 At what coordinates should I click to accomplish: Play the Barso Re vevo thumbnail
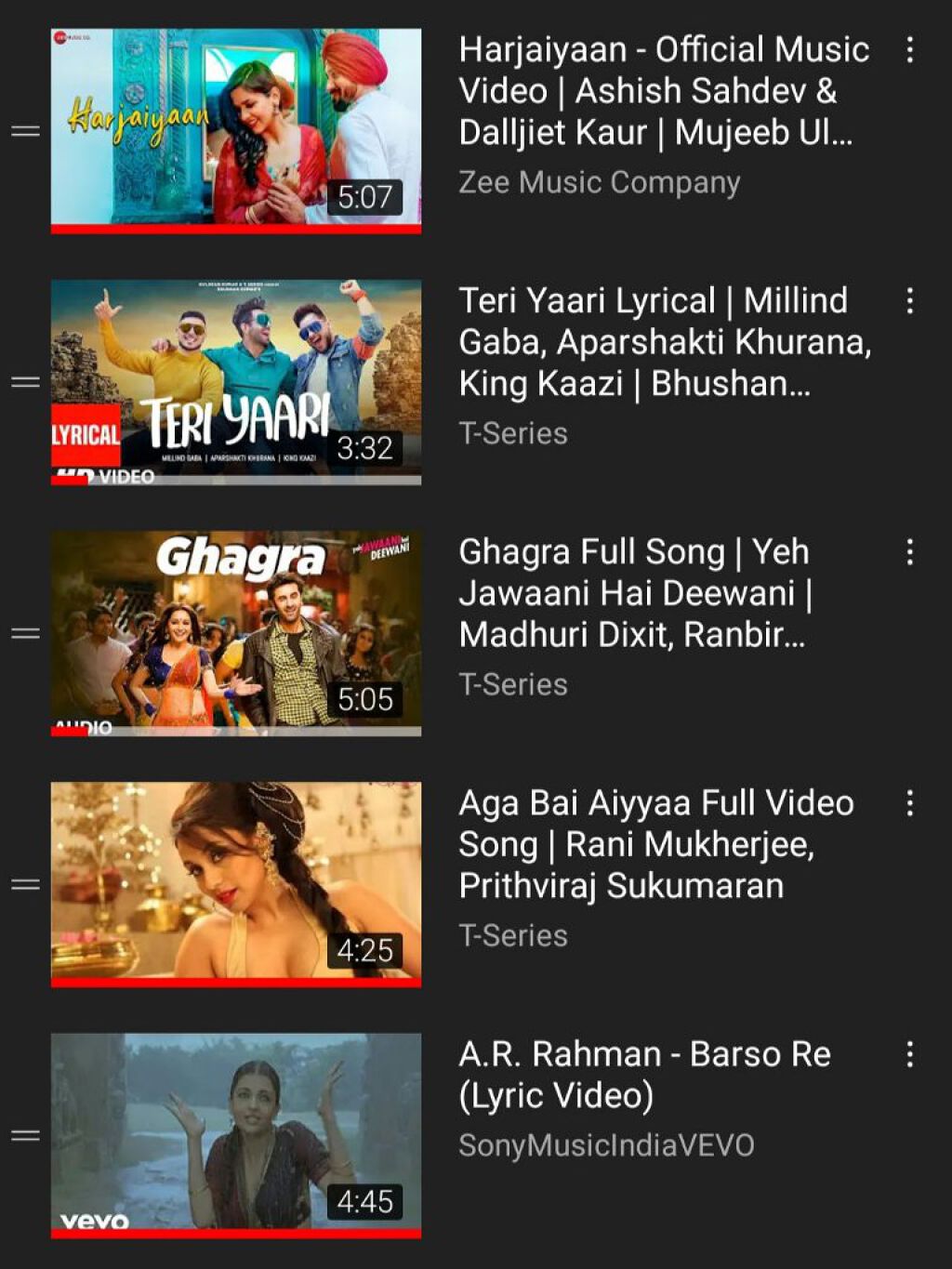[x=236, y=1135]
